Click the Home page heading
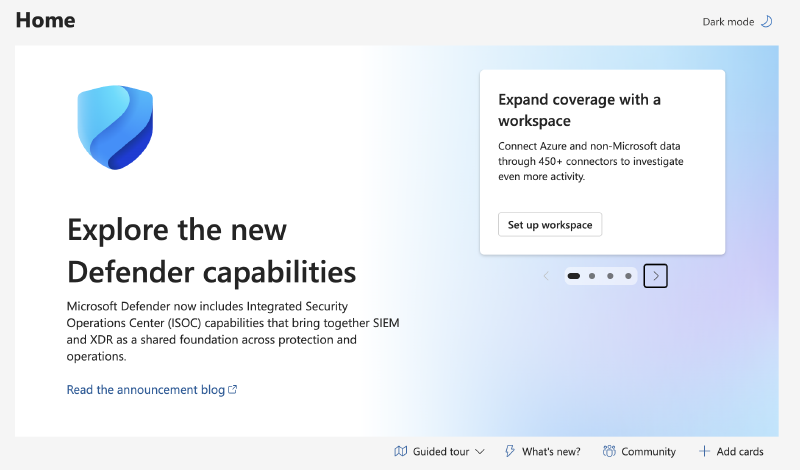Viewport: 800px width, 470px height. (x=45, y=20)
